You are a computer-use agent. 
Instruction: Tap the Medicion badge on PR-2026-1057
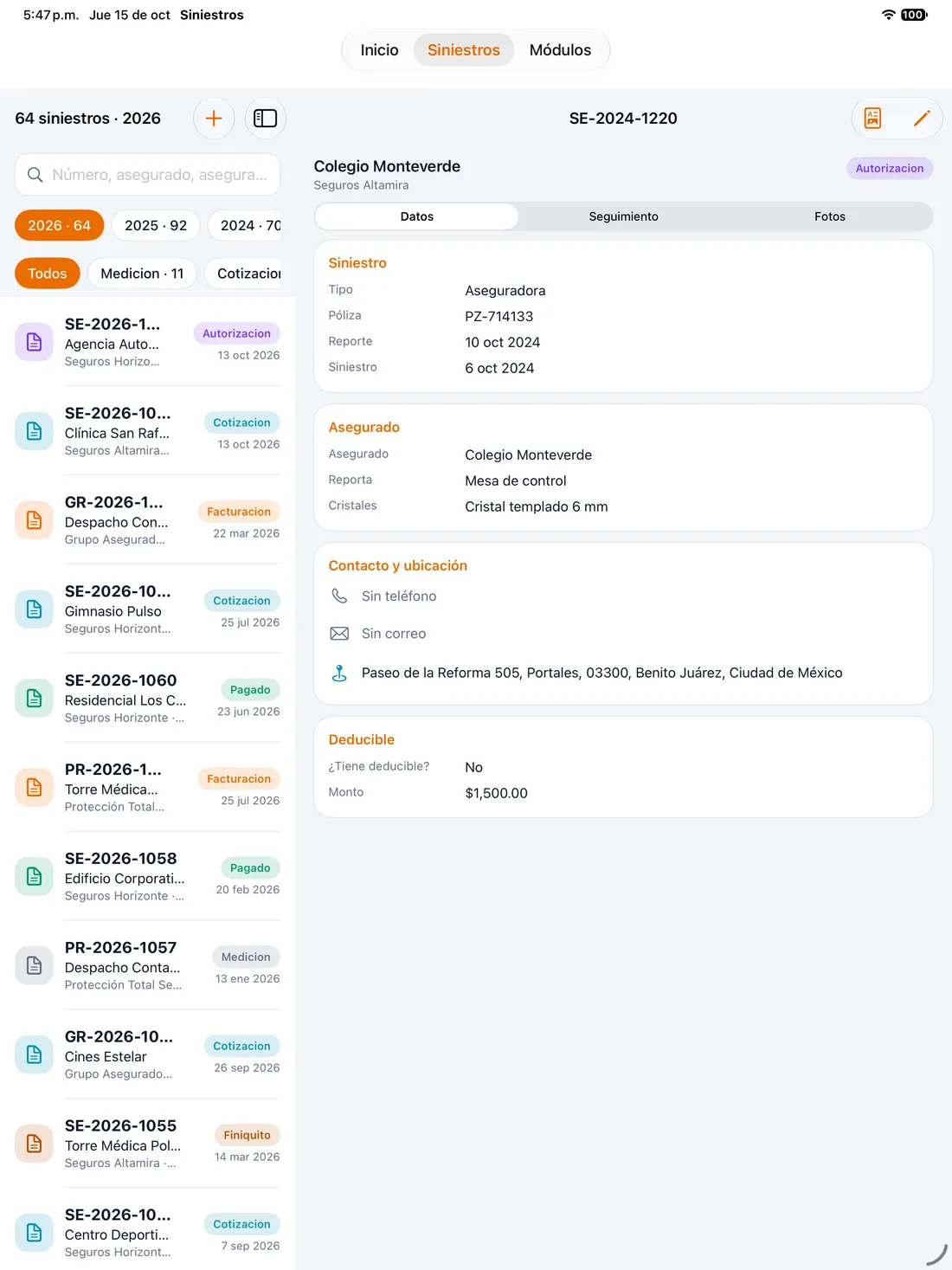pos(246,957)
